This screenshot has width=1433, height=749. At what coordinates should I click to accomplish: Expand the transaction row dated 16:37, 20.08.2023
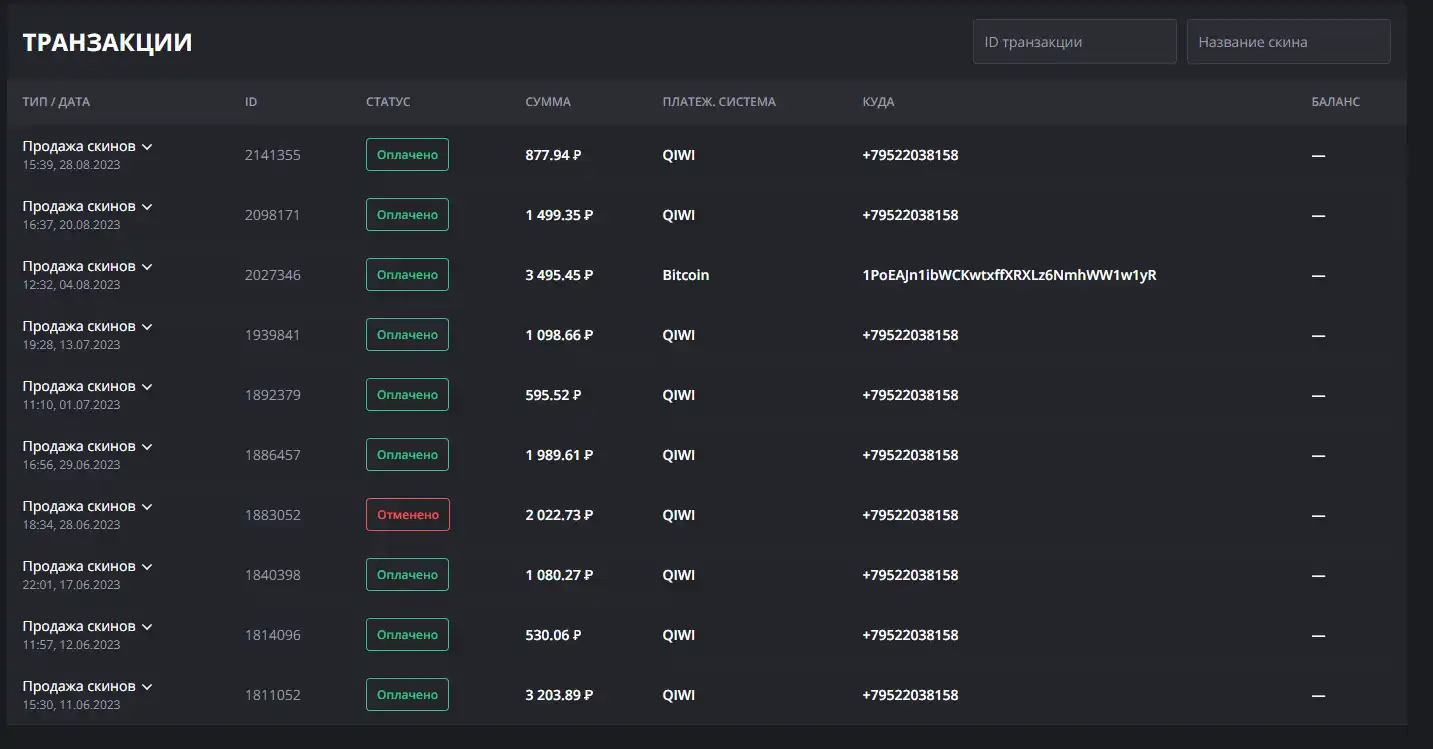coord(147,207)
